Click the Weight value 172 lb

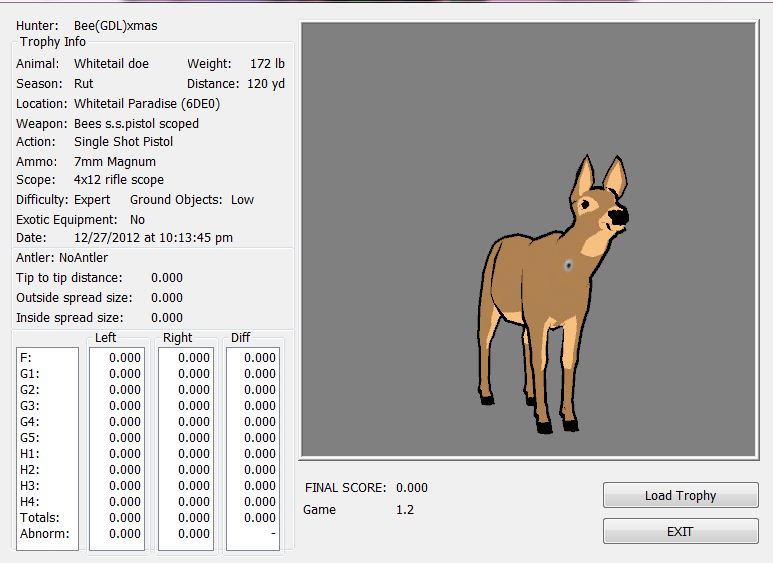(267, 64)
